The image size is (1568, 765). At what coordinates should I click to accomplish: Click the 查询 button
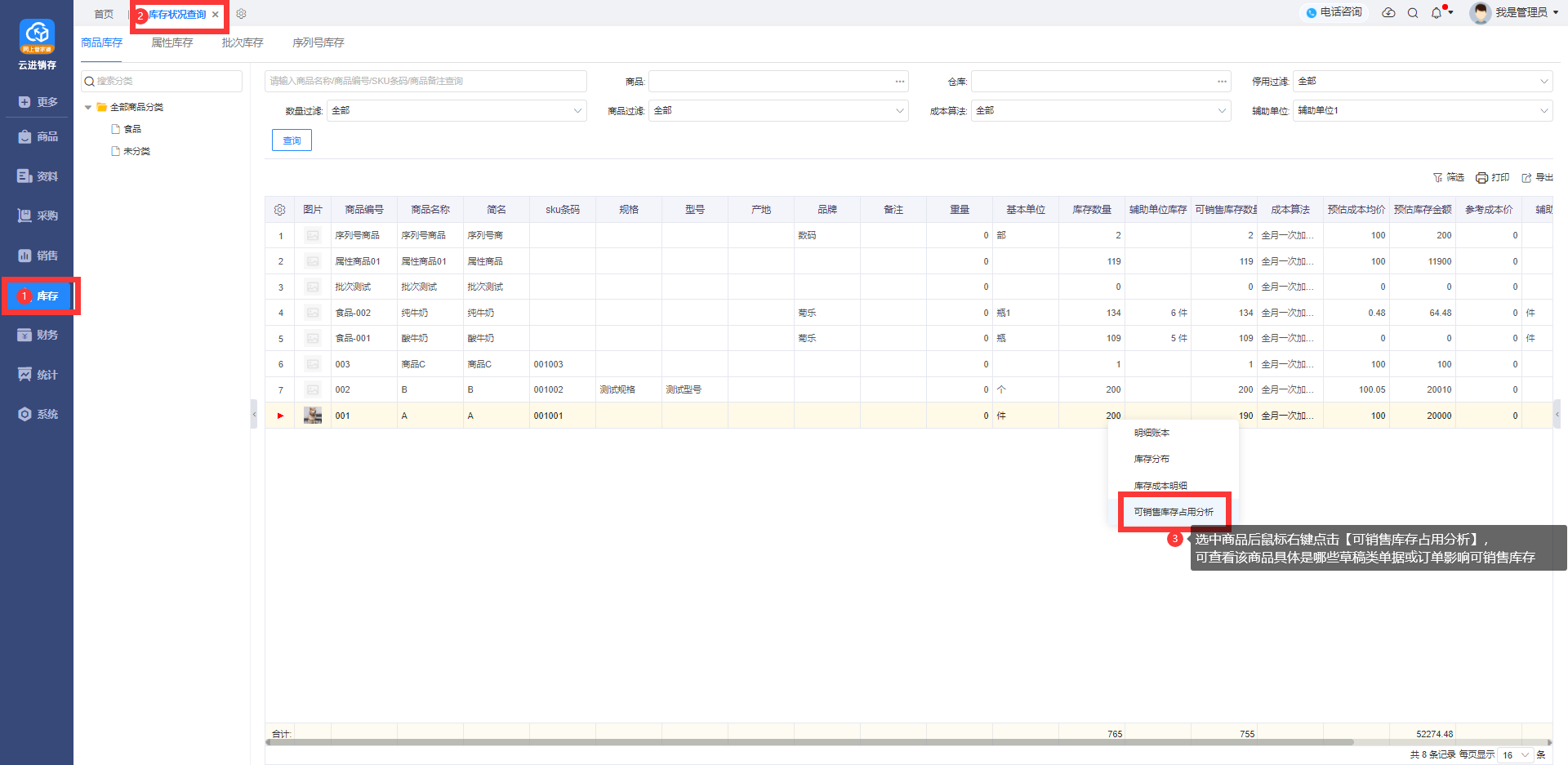tap(292, 140)
